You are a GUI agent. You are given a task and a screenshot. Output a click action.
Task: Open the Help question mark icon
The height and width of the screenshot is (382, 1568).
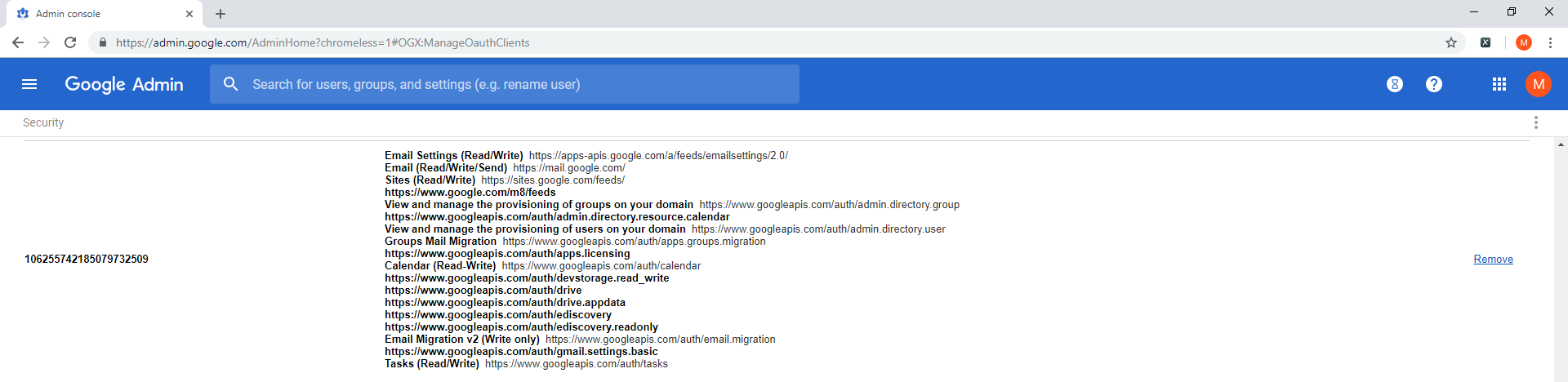(1434, 84)
